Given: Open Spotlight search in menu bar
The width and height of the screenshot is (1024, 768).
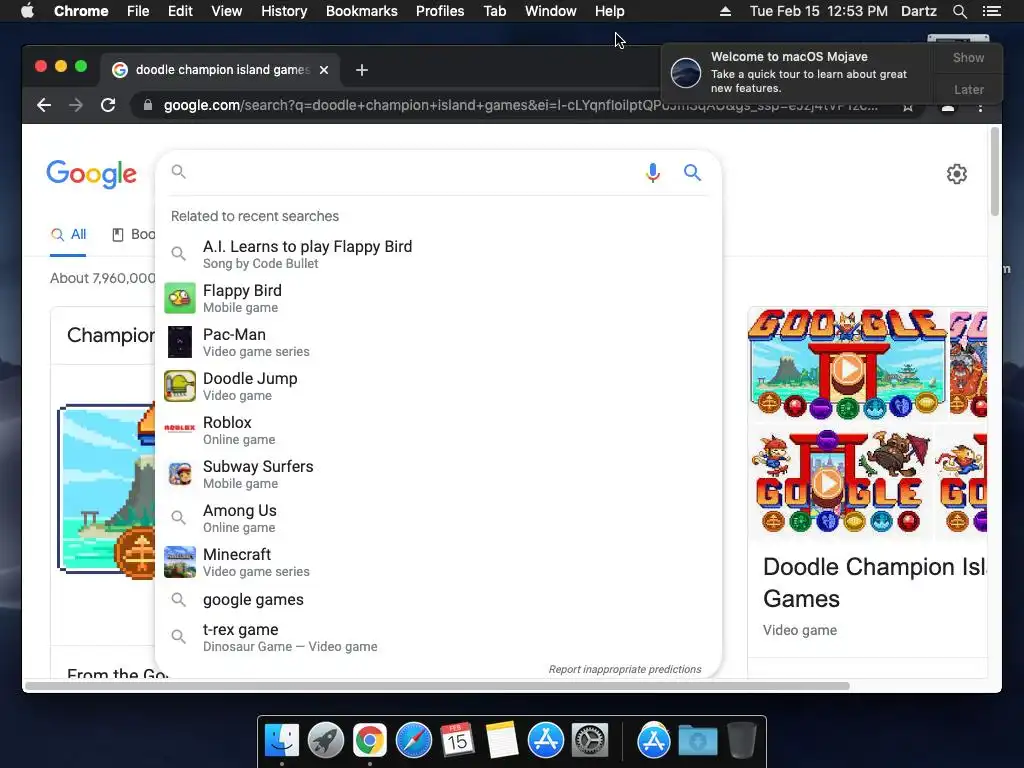Looking at the screenshot, I should (959, 11).
